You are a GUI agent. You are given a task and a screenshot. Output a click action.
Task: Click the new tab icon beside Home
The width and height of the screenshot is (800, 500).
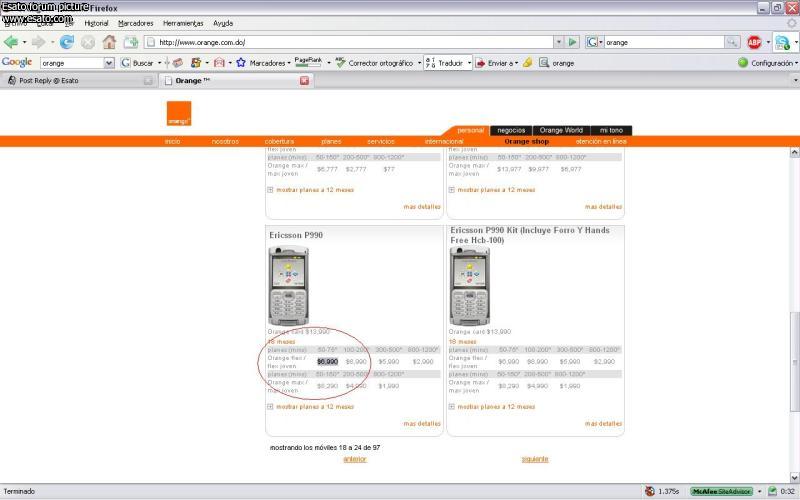[x=131, y=42]
